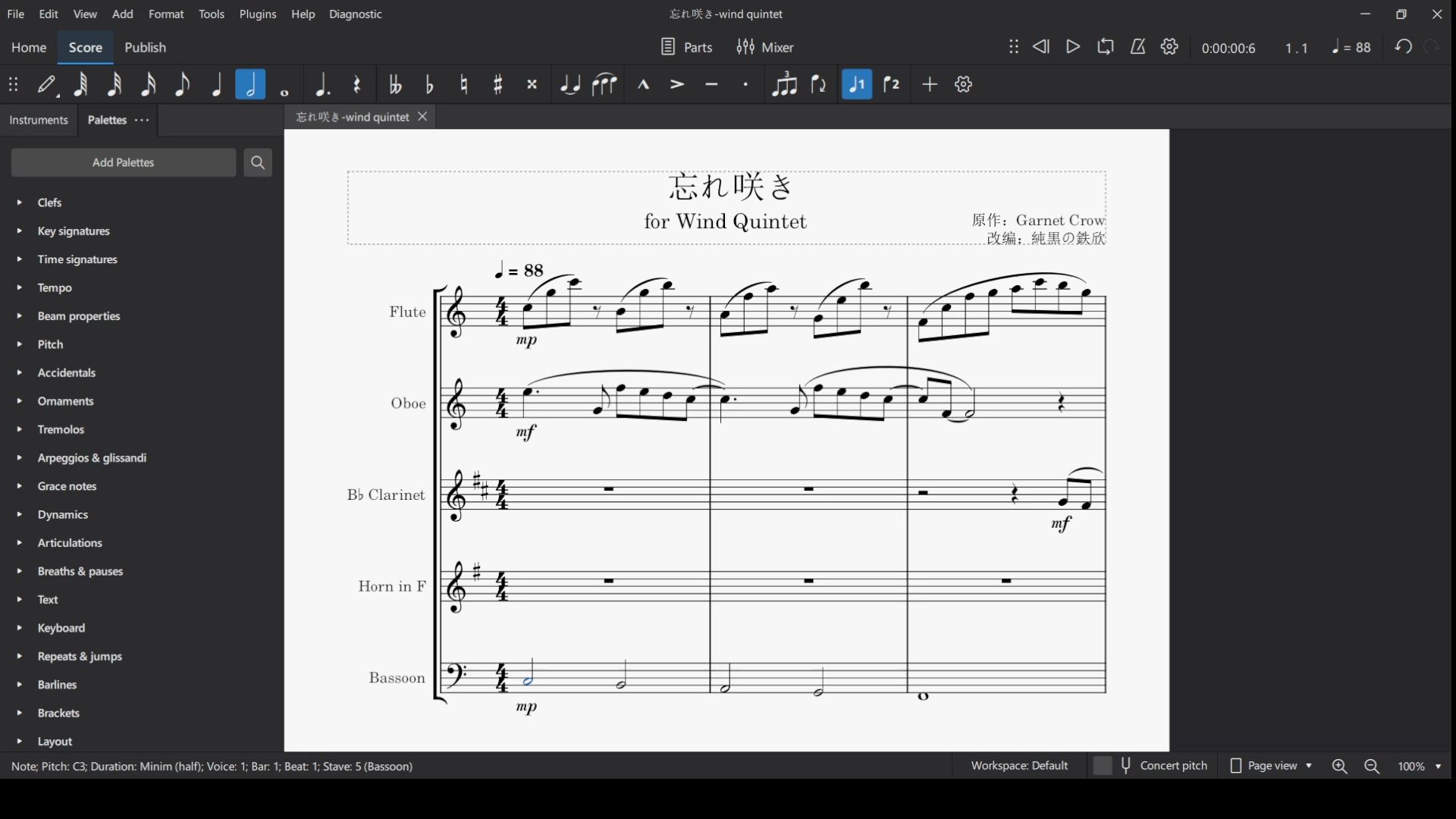Start playback with Play button
1456x819 pixels.
coord(1073,47)
